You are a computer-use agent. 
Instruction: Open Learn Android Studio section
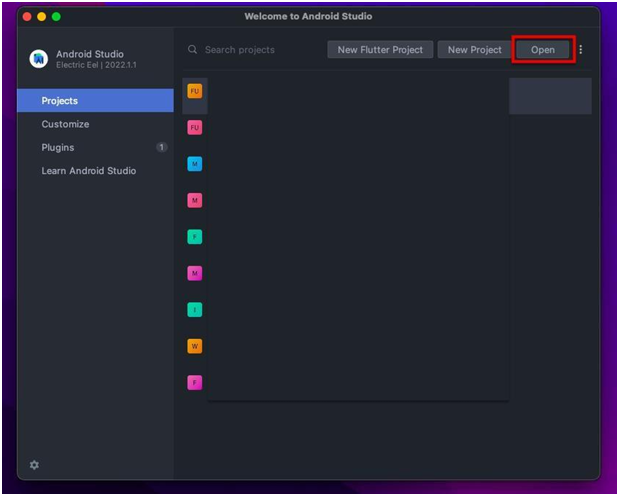point(89,171)
